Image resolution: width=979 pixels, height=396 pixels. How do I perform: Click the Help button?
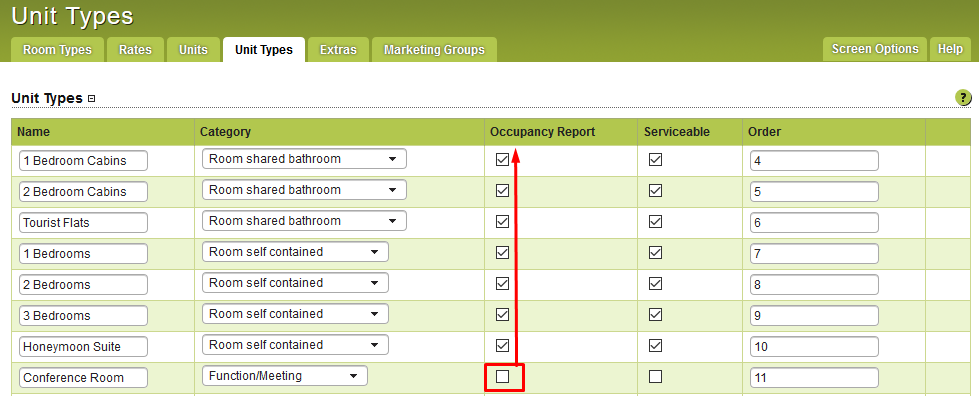[x=950, y=49]
